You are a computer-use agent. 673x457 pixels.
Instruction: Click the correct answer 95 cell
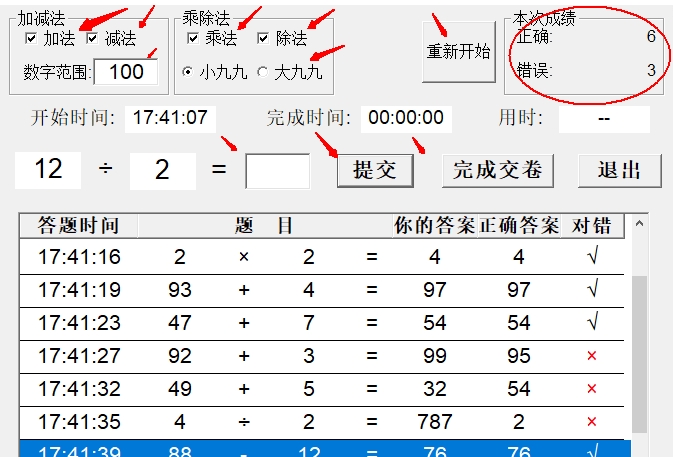(518, 356)
